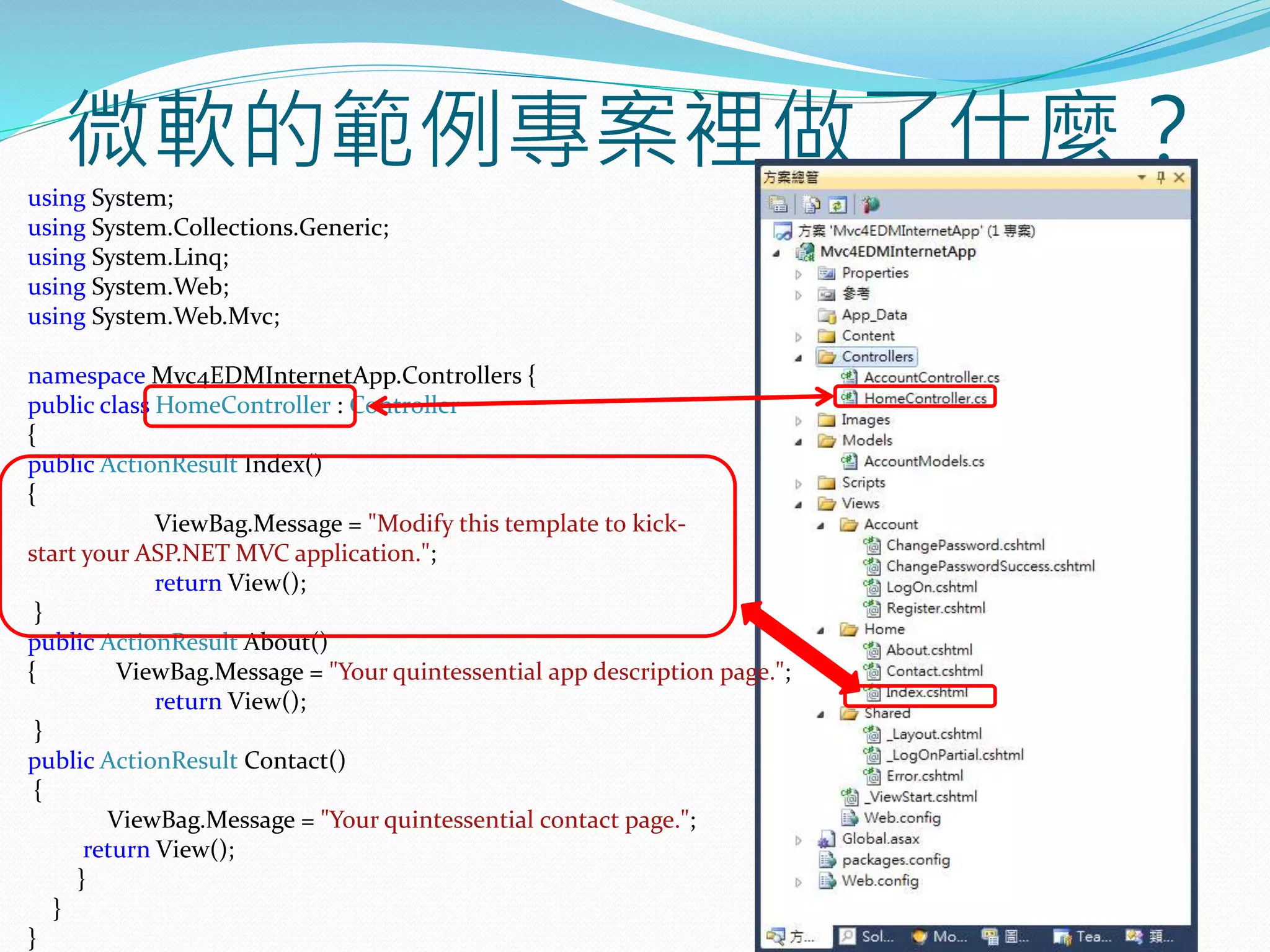Click the AccountController.cs file icon
1270x952 pixels.
tap(849, 377)
